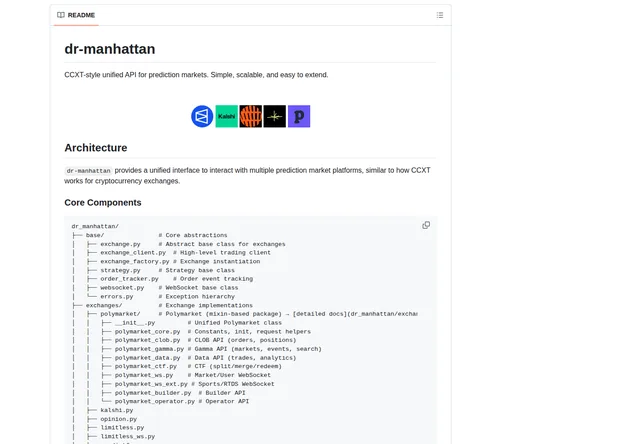This screenshot has width=640, height=444.
Task: Click the limitless.py line
Action: (x=108, y=428)
